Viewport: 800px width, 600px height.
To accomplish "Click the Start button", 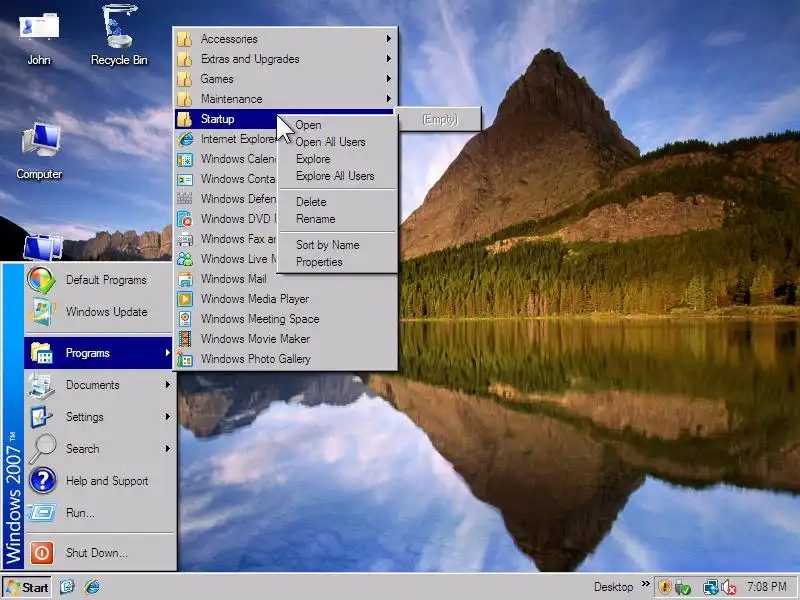I will click(x=27, y=587).
